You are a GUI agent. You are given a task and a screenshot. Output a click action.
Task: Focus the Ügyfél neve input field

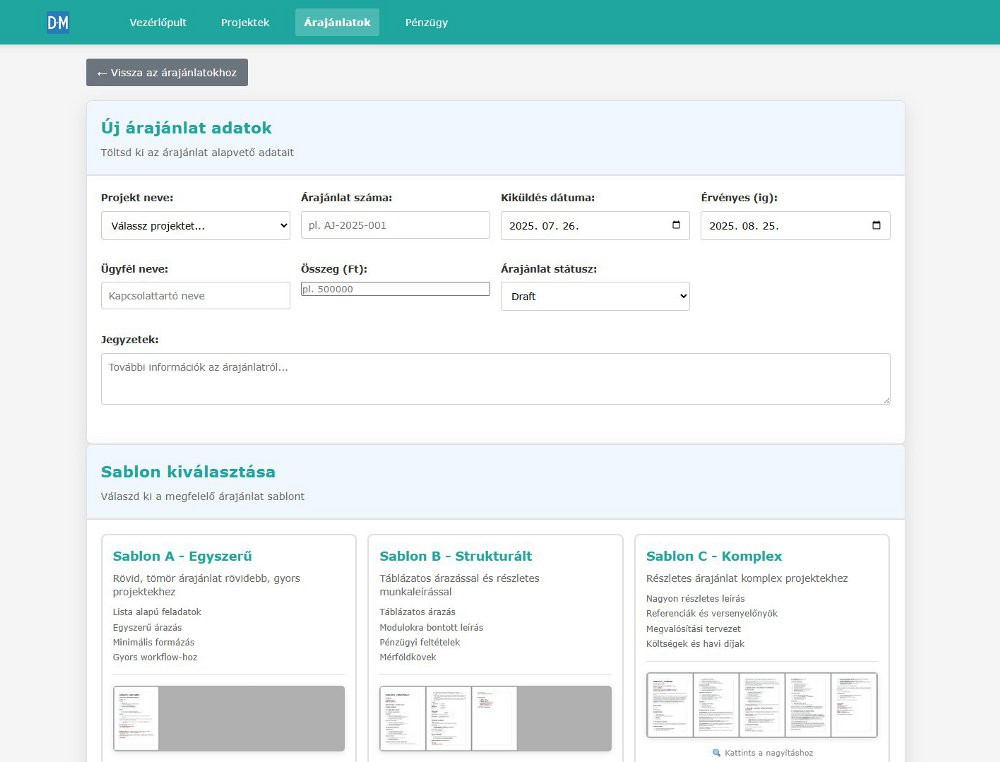coord(195,296)
